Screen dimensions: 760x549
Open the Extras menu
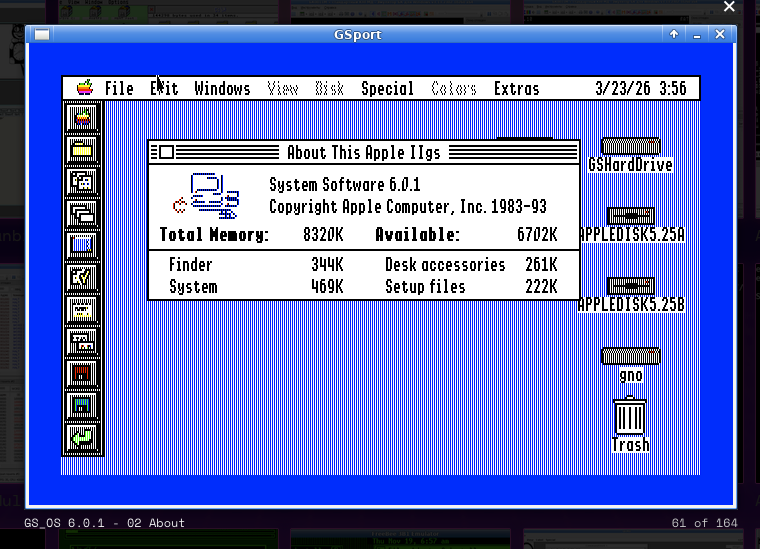coord(516,89)
